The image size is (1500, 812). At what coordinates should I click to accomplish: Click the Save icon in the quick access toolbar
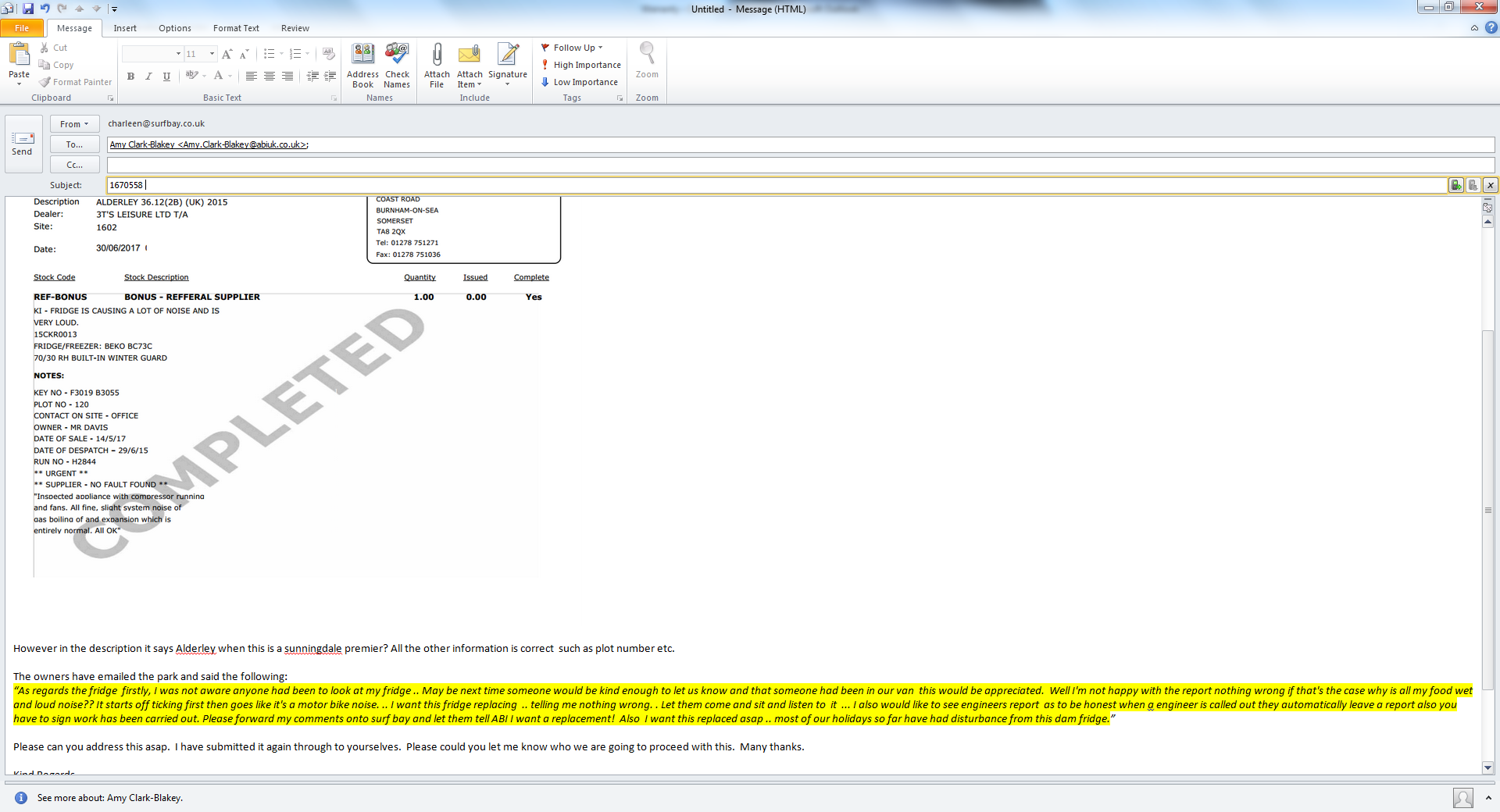coord(28,9)
